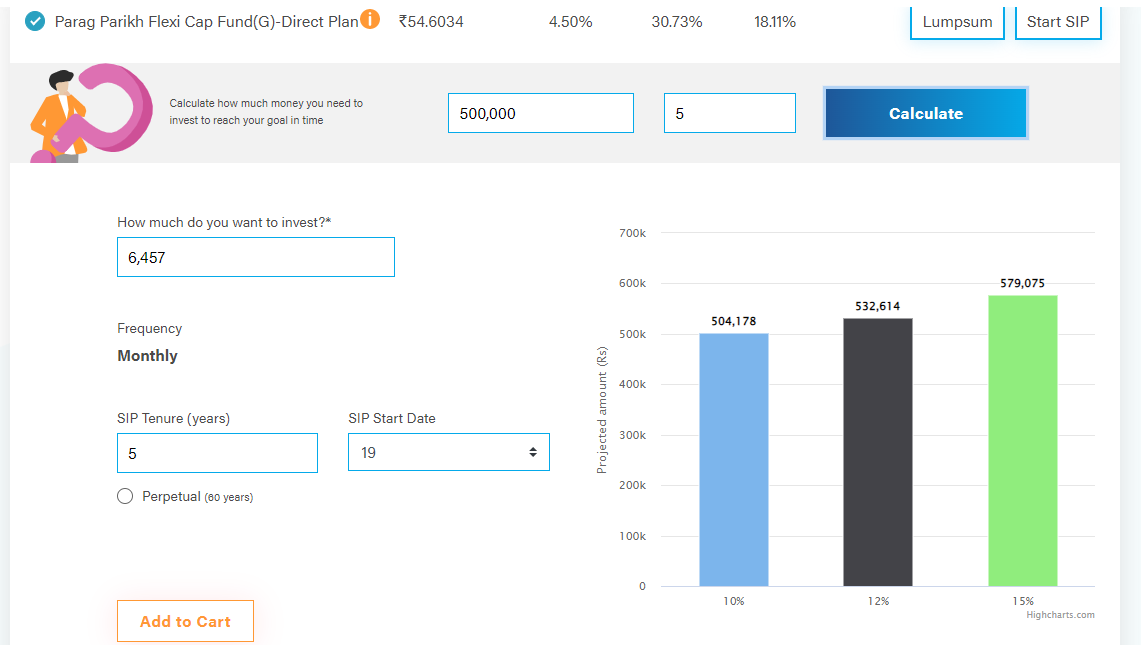1141x645 pixels.
Task: Click the 18.11% return value
Action: pyautogui.click(x=775, y=22)
